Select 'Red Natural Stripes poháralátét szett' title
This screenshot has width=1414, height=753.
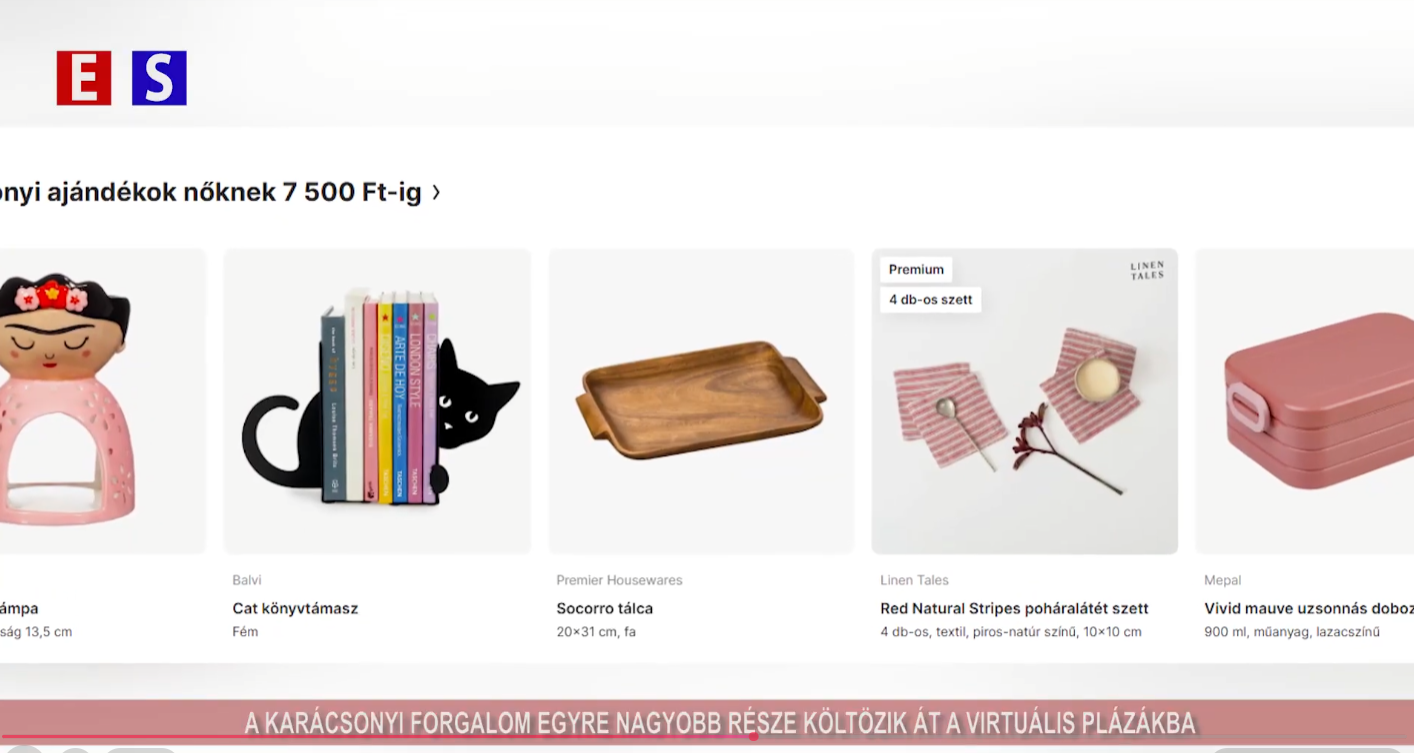point(1014,608)
